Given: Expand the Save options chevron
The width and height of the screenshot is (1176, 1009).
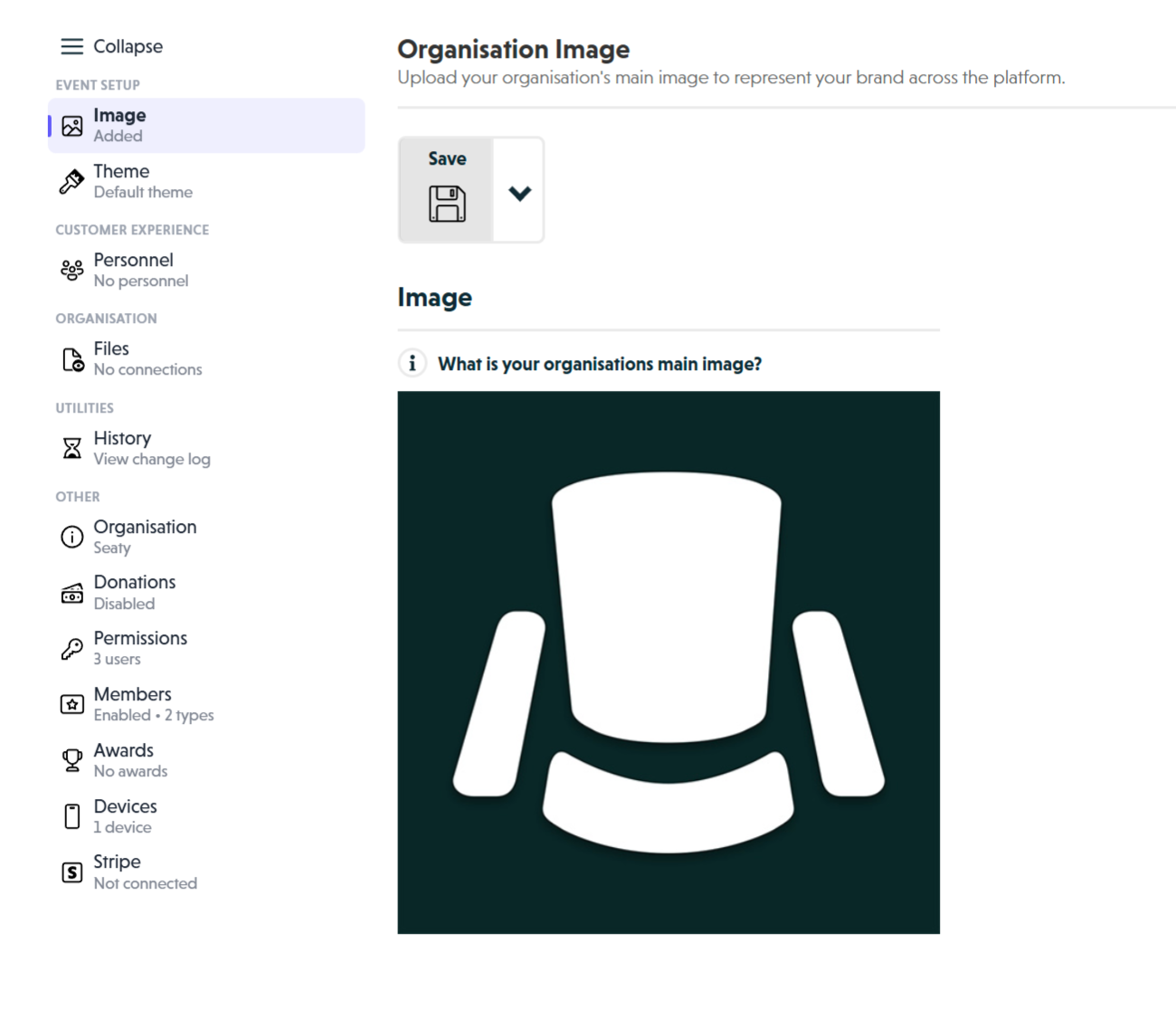Looking at the screenshot, I should coord(519,193).
